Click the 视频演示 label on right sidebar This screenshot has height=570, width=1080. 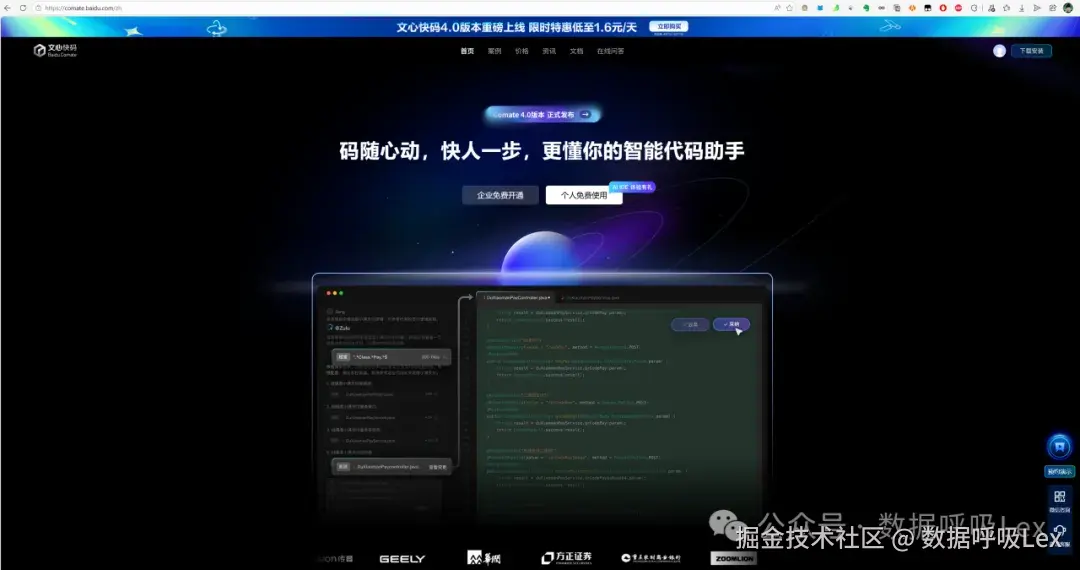pyautogui.click(x=1060, y=472)
